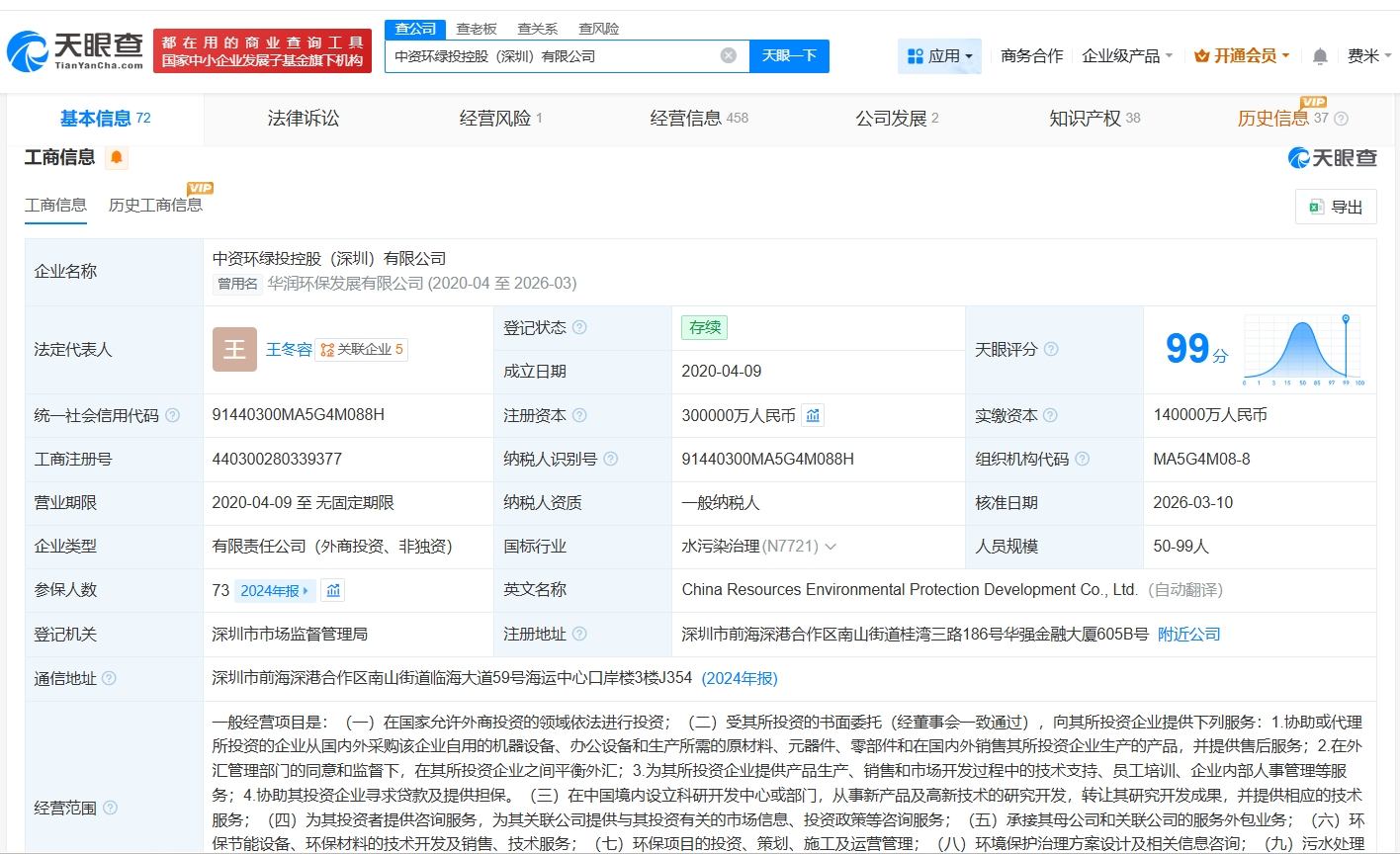
Task: Expand the 水污染治理 industry chevron
Action: click(x=831, y=547)
